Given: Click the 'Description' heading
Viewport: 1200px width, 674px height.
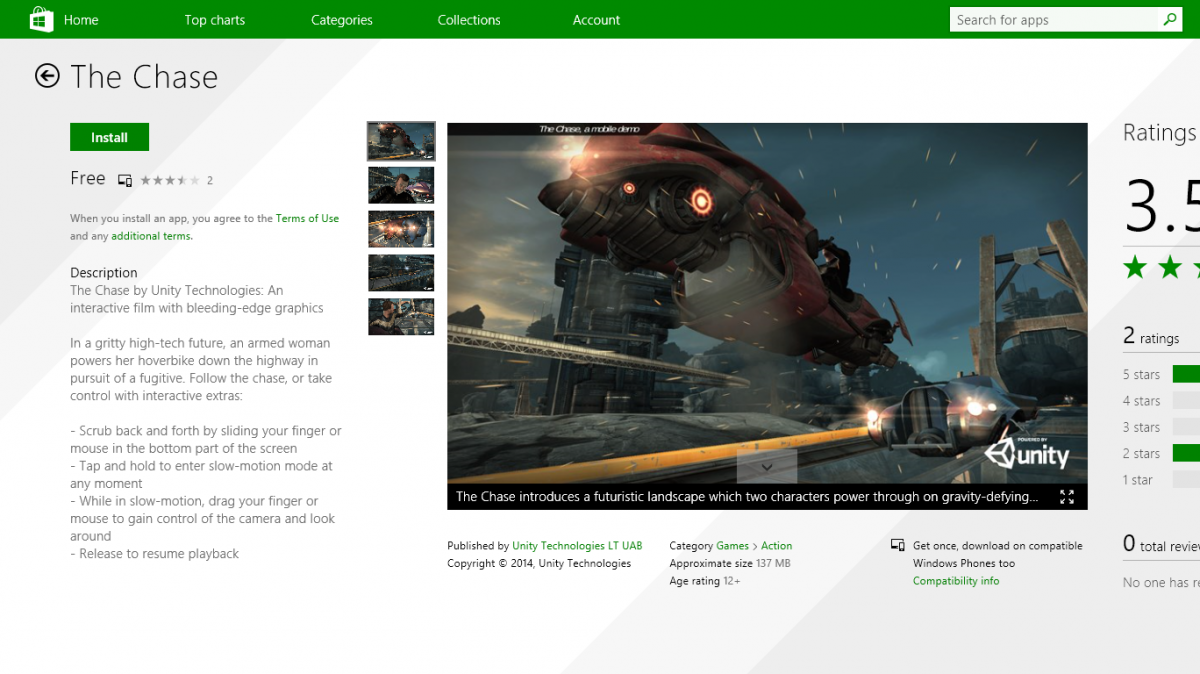Looking at the screenshot, I should 104,272.
